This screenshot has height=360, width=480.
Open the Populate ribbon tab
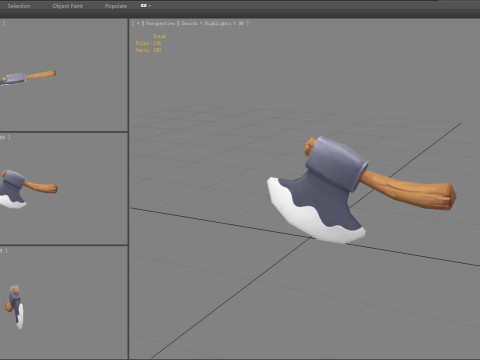point(116,6)
